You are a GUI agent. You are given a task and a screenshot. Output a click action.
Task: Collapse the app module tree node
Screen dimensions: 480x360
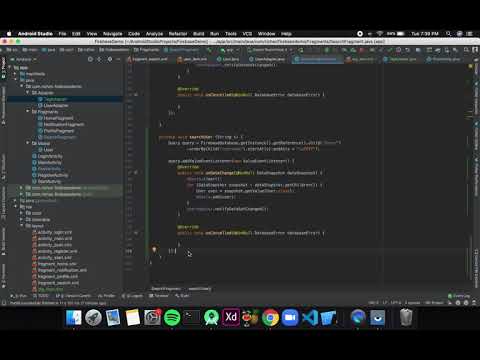[9, 67]
